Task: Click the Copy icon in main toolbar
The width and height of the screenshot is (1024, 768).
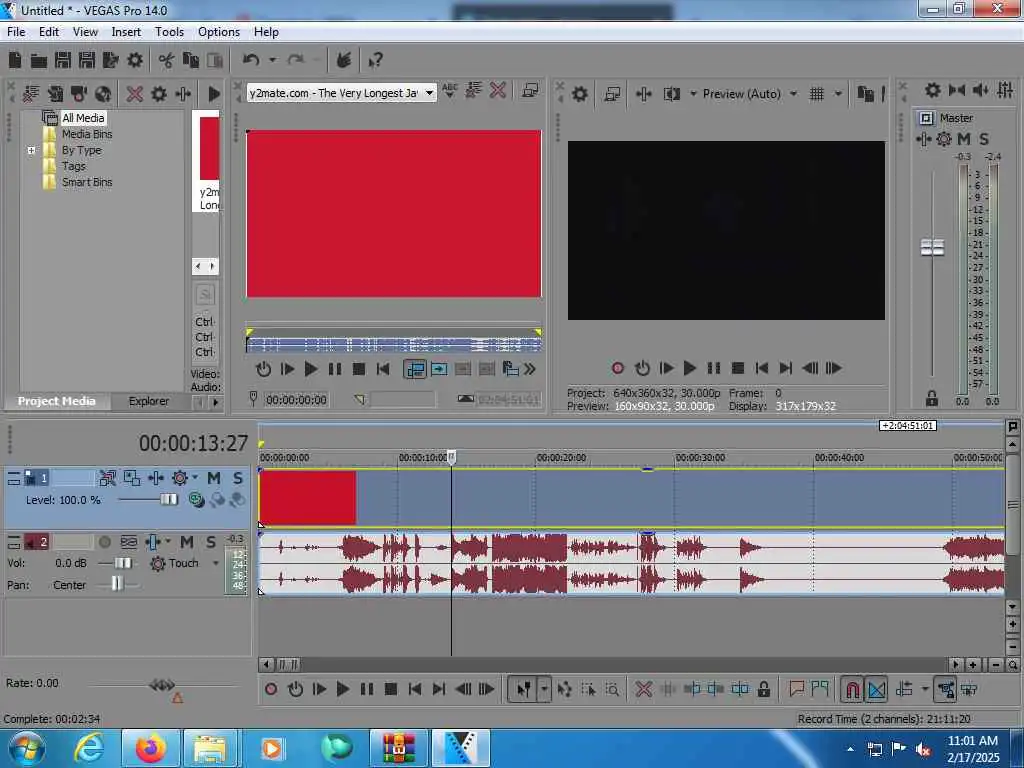Action: 191,61
